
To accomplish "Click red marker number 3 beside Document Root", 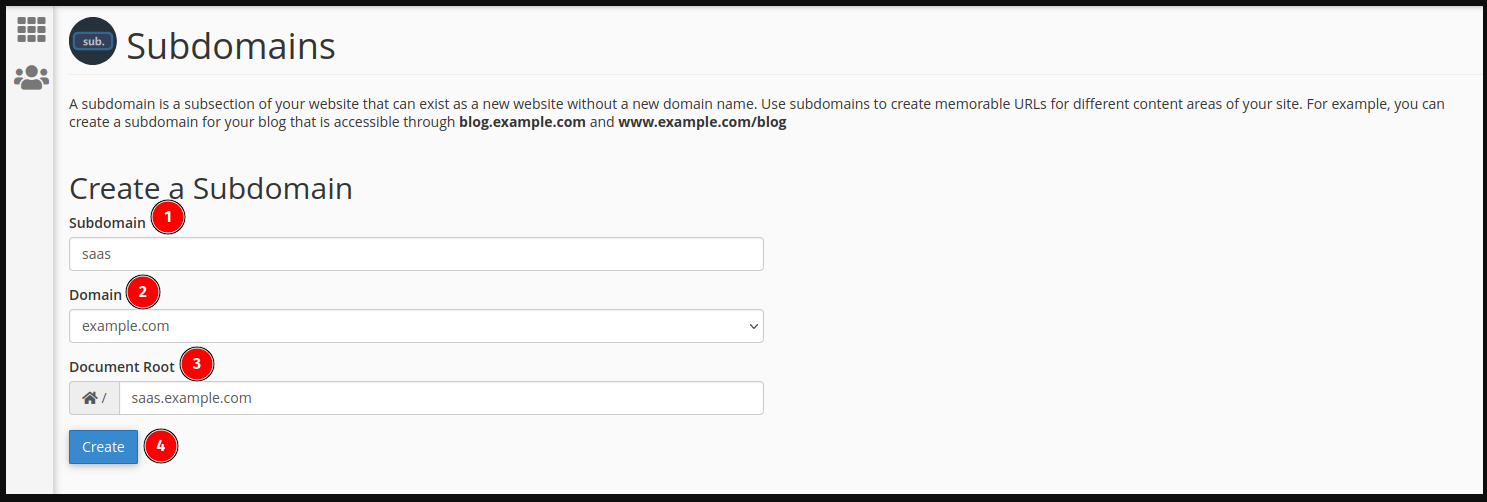I will coord(196,364).
